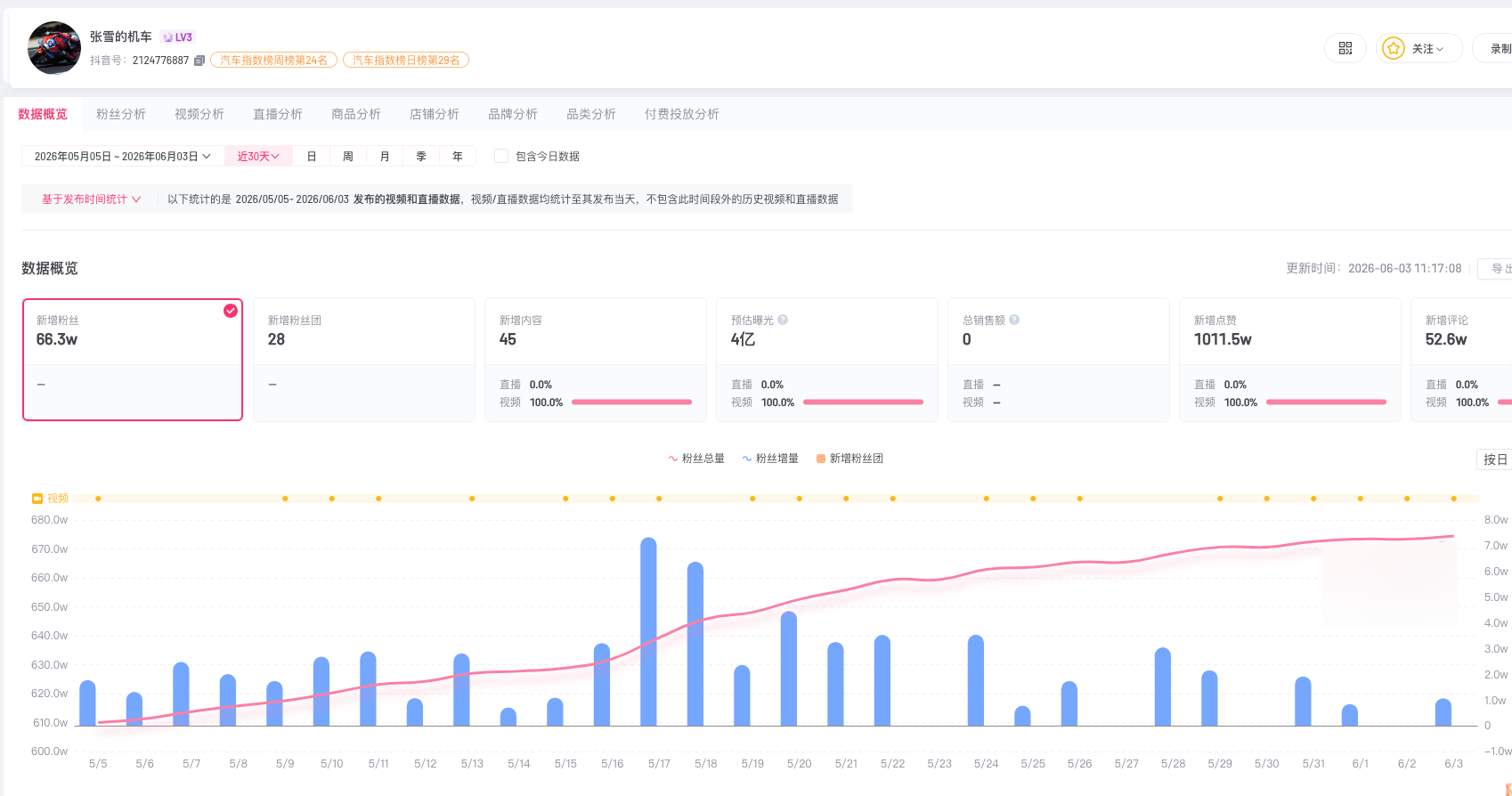Enable the 包含今日数据 checkbox
The image size is (1512, 796).
coord(501,156)
